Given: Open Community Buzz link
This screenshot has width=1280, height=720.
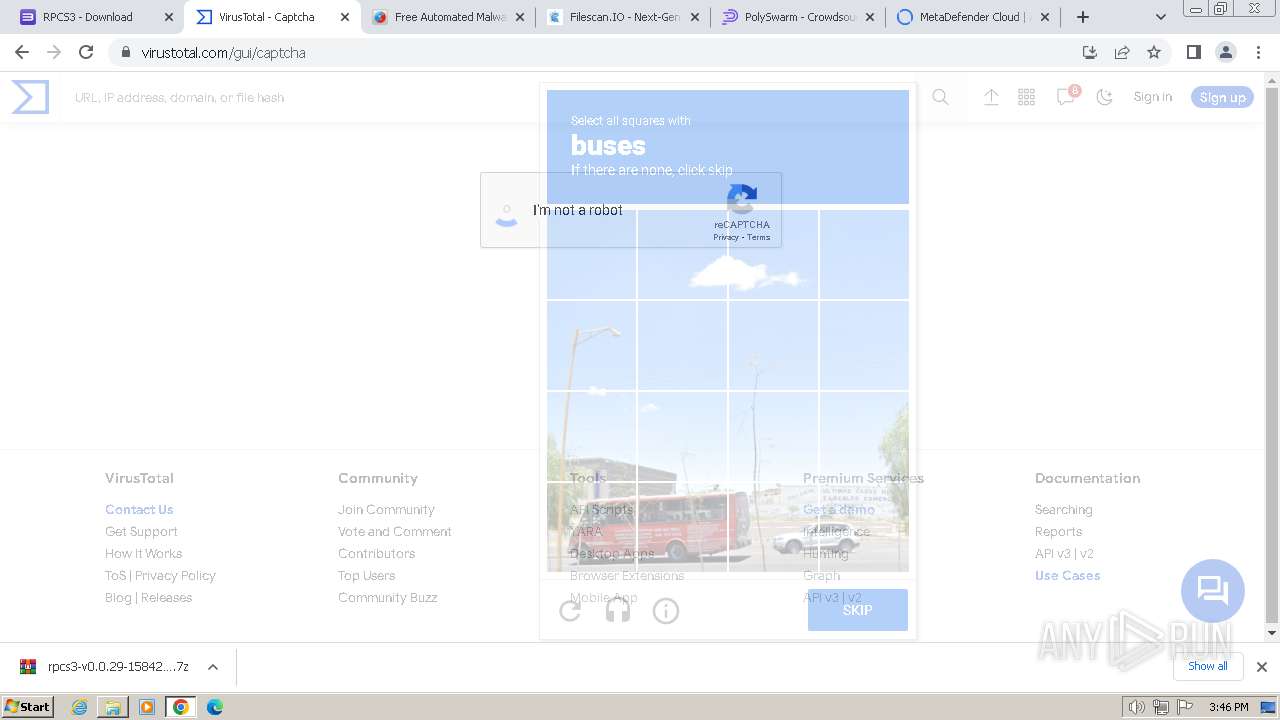Looking at the screenshot, I should (x=388, y=597).
